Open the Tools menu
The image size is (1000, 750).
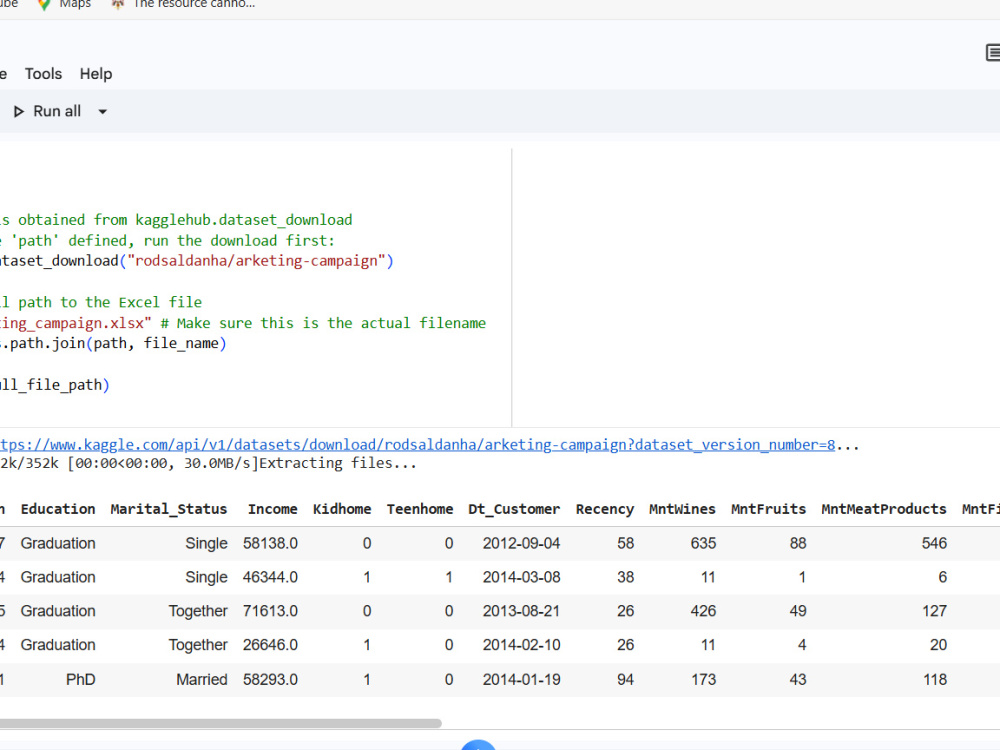43,74
